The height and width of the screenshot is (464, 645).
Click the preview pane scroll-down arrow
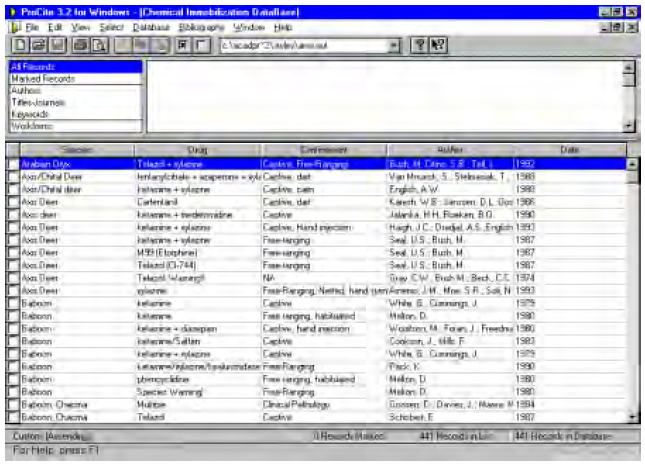tap(629, 126)
